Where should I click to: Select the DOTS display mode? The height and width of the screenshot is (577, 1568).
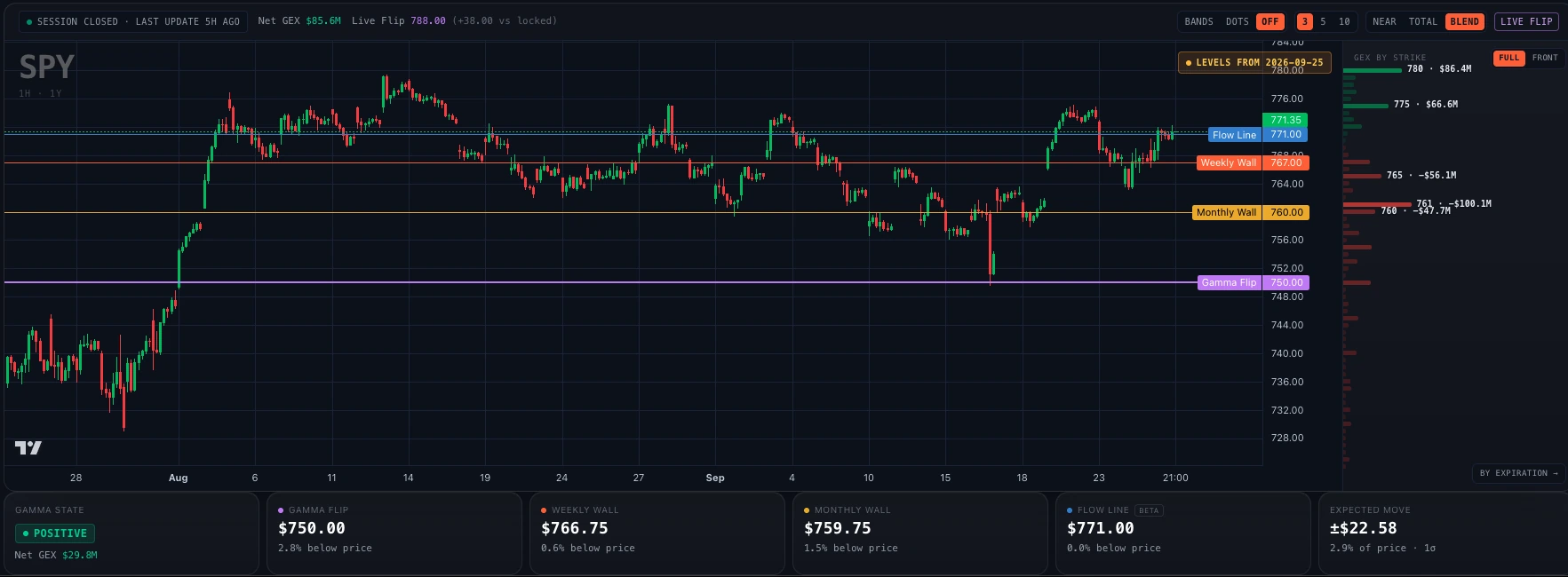[x=1237, y=21]
